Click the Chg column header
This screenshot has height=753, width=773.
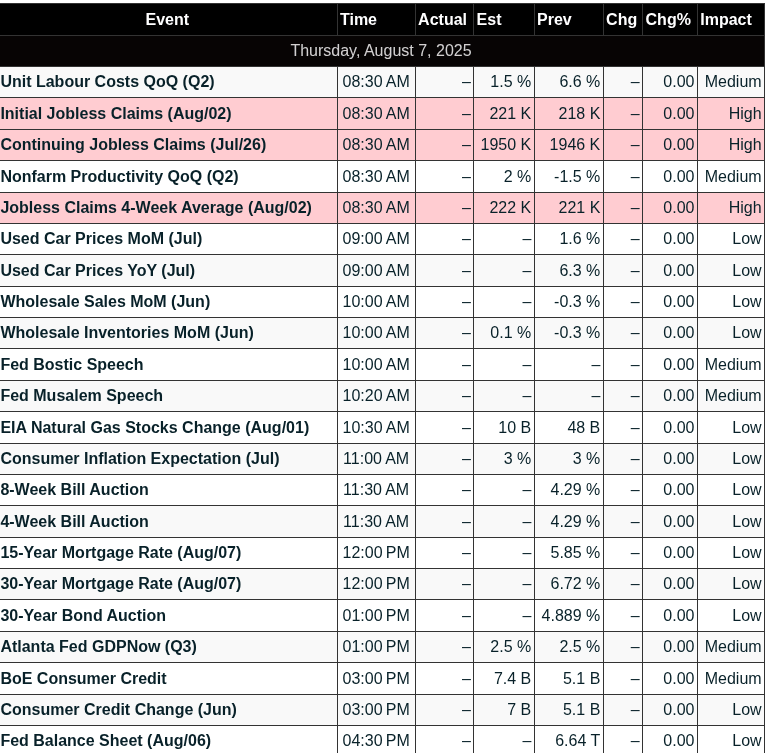click(x=621, y=19)
